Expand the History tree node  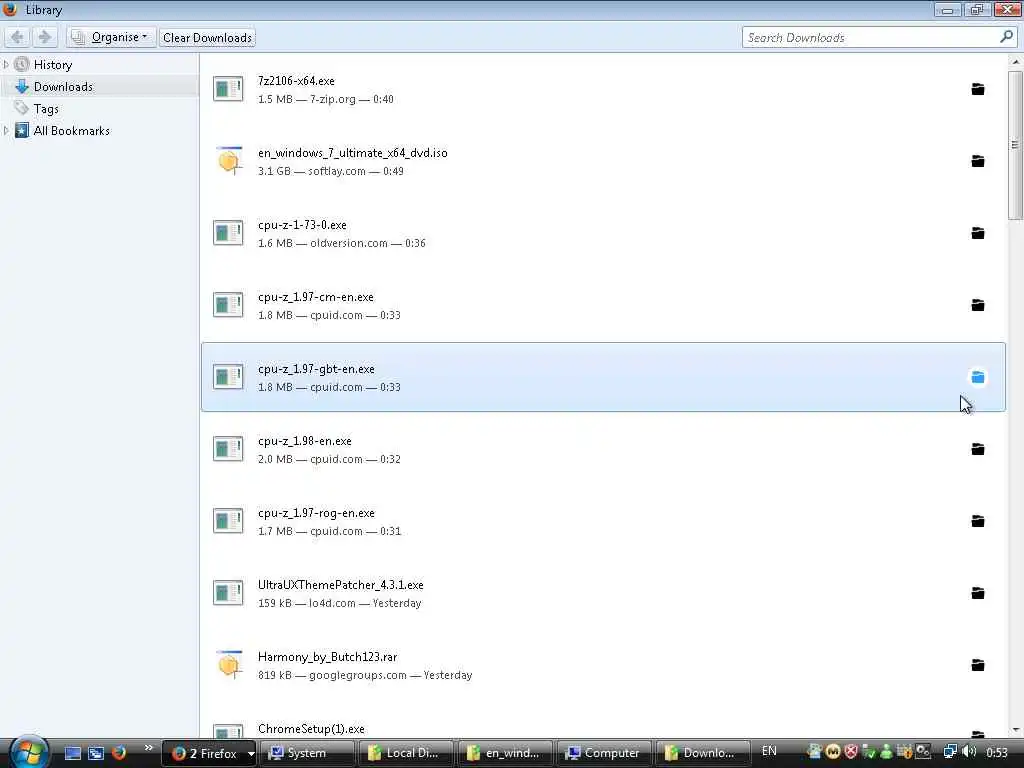(x=6, y=64)
